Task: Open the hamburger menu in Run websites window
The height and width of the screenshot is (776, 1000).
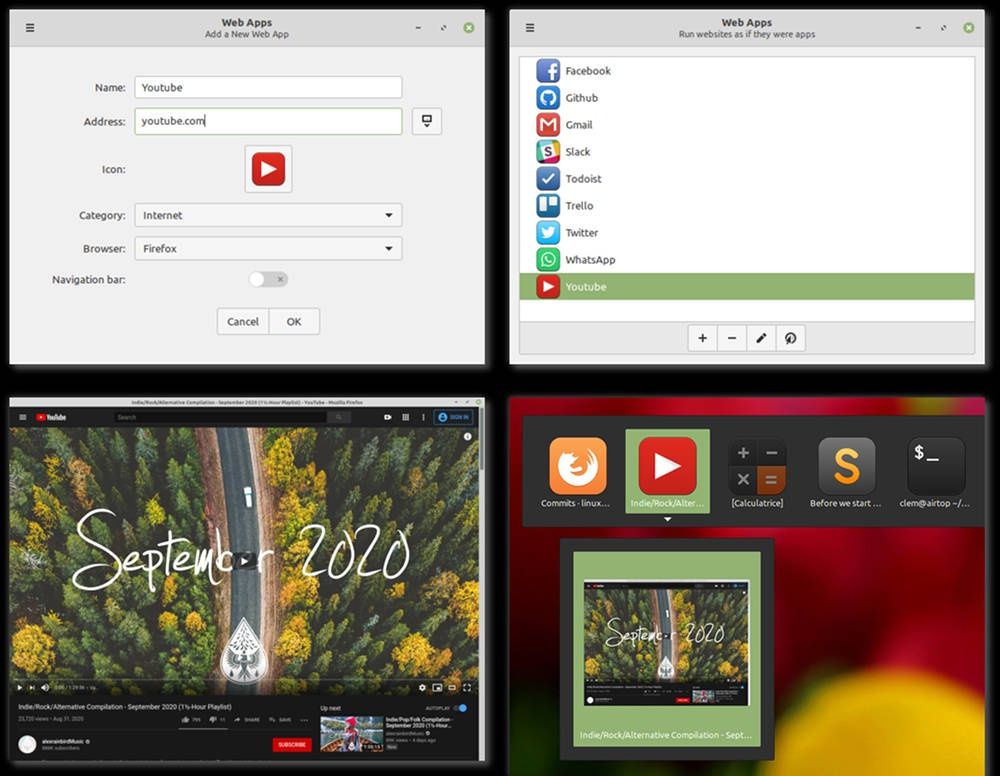Action: (x=530, y=27)
